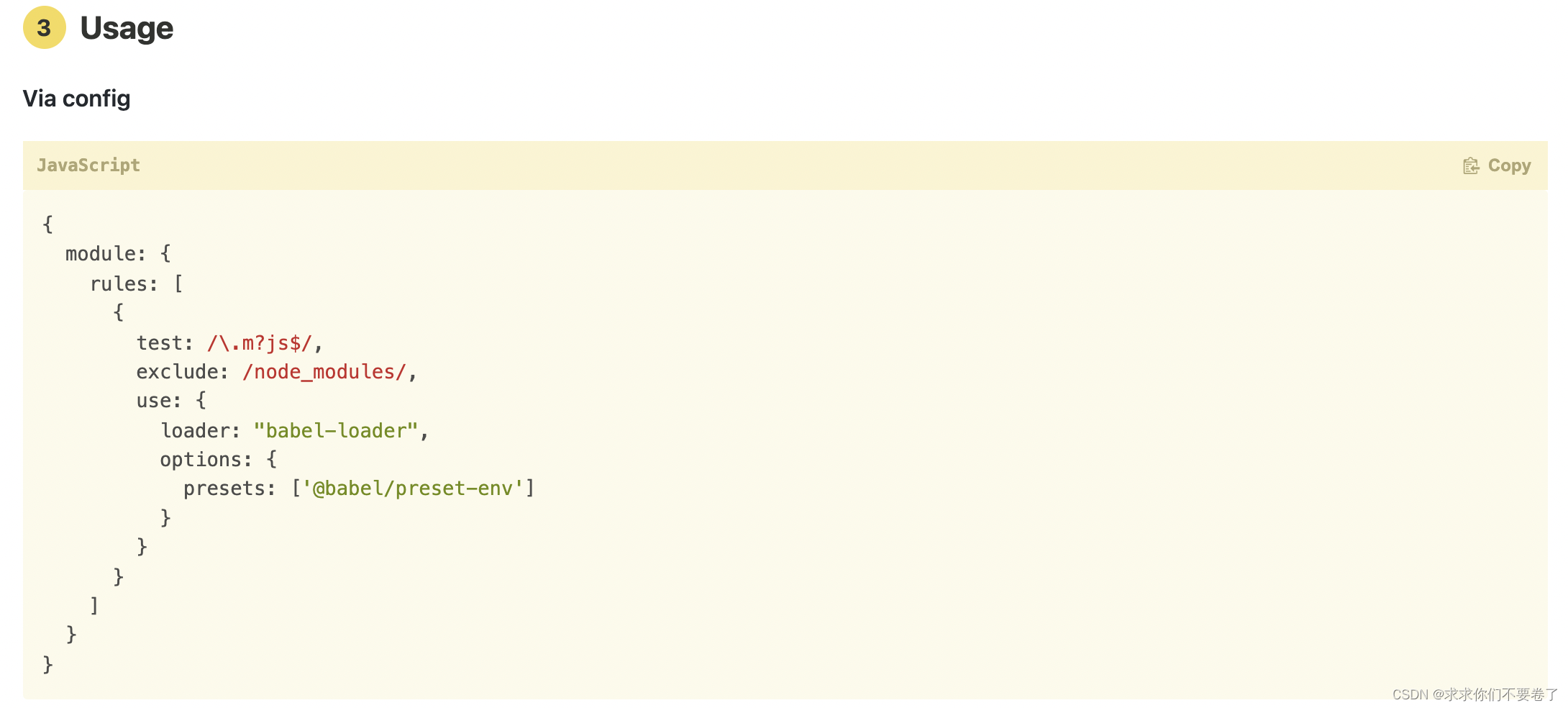Click the CSDN watermark text
This screenshot has height=708, width=1568.
(1474, 694)
